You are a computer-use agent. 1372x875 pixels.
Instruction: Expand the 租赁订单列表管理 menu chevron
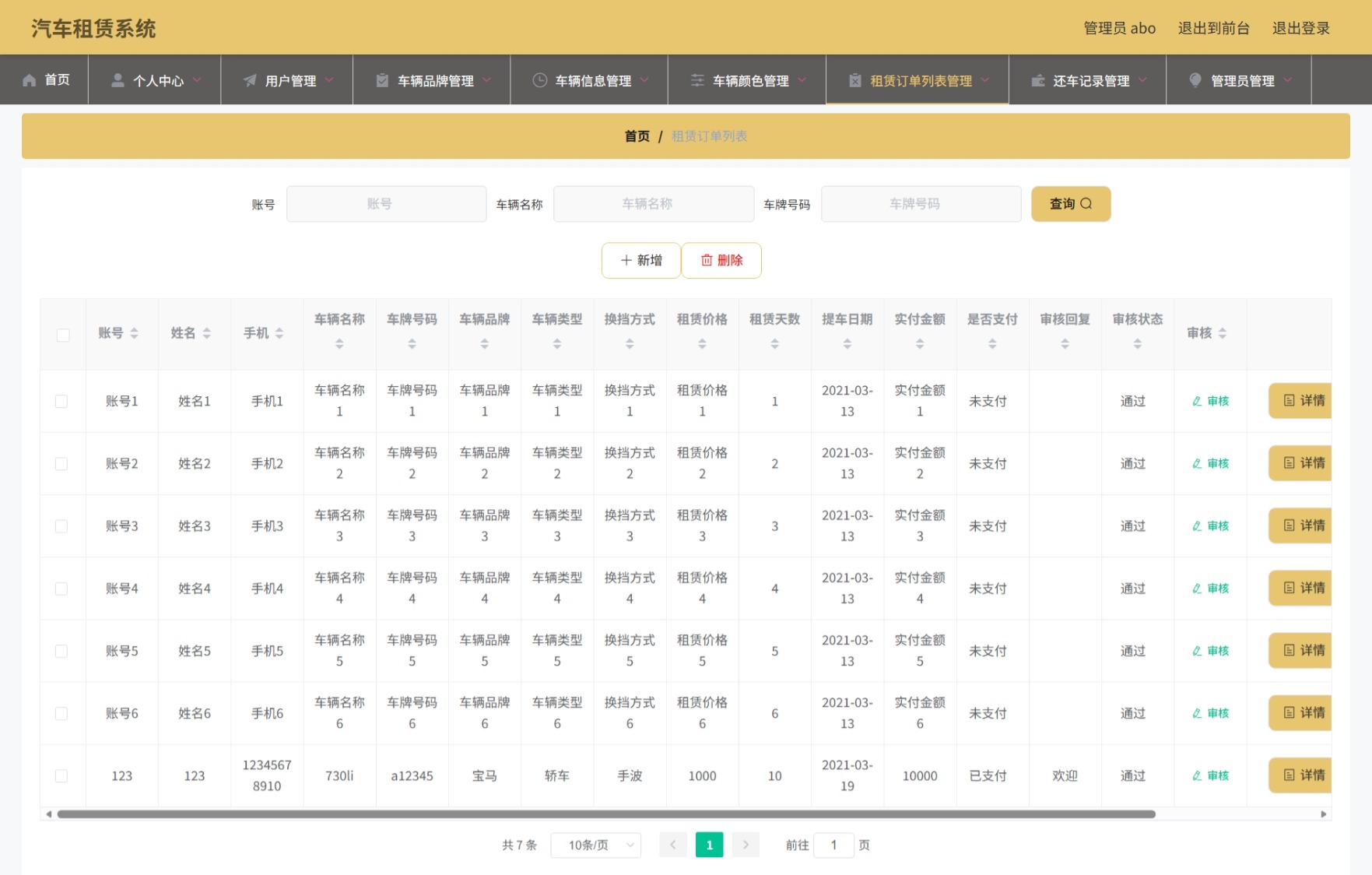coord(985,80)
